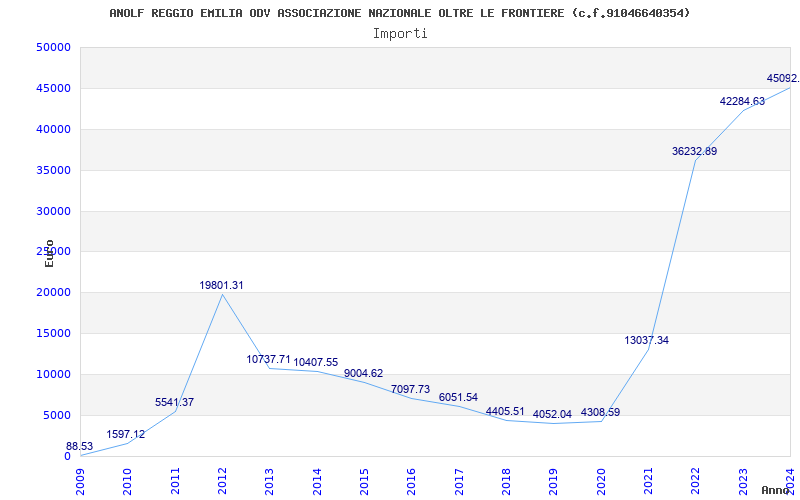Click the y-axis tick 20000

click(x=54, y=293)
